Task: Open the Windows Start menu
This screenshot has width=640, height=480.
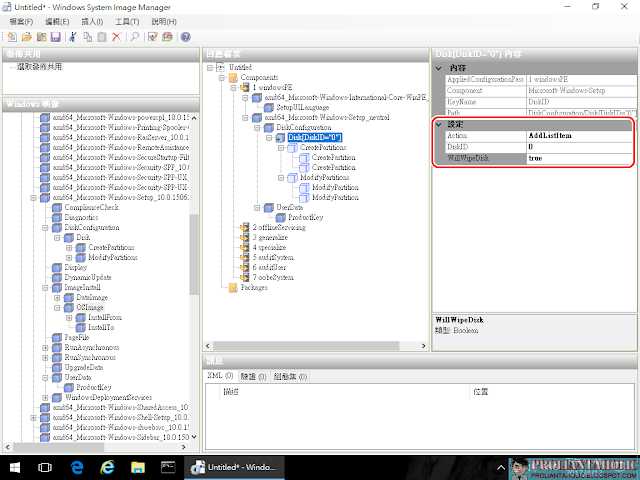Action: point(15,467)
